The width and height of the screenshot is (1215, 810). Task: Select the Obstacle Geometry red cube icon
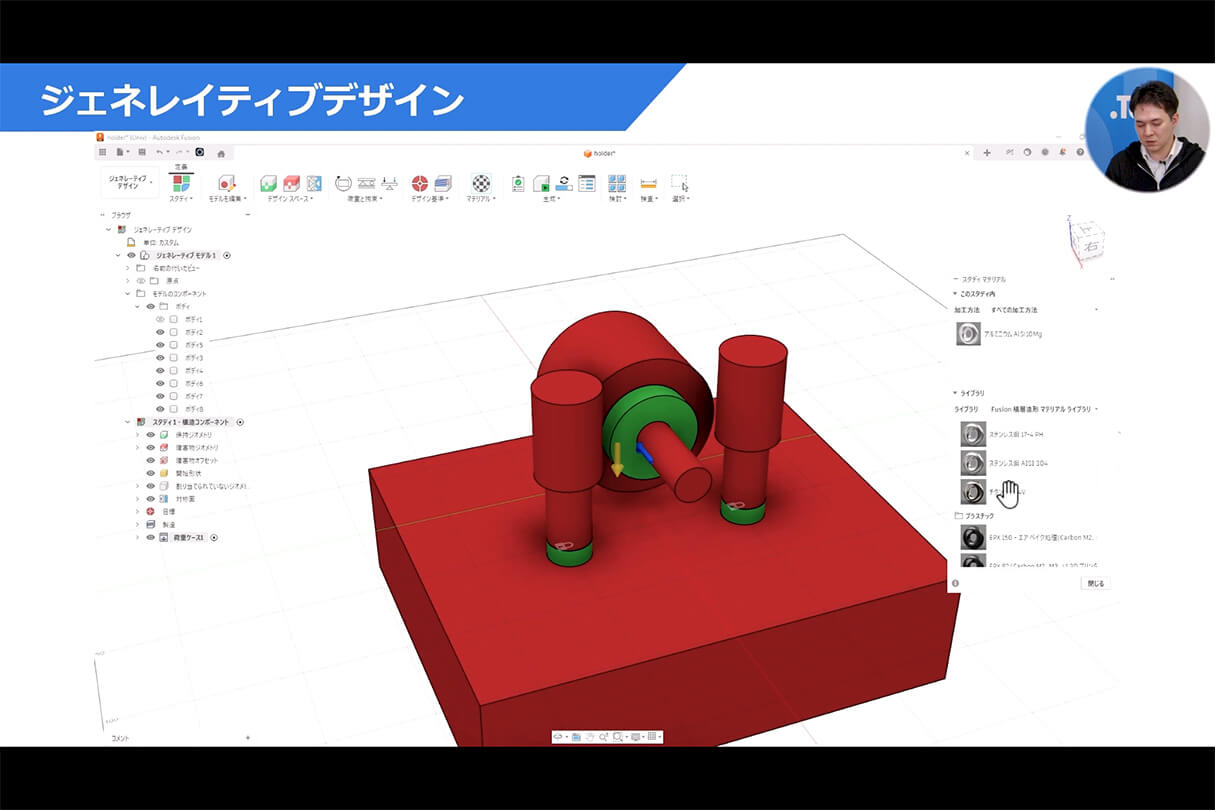coord(291,183)
